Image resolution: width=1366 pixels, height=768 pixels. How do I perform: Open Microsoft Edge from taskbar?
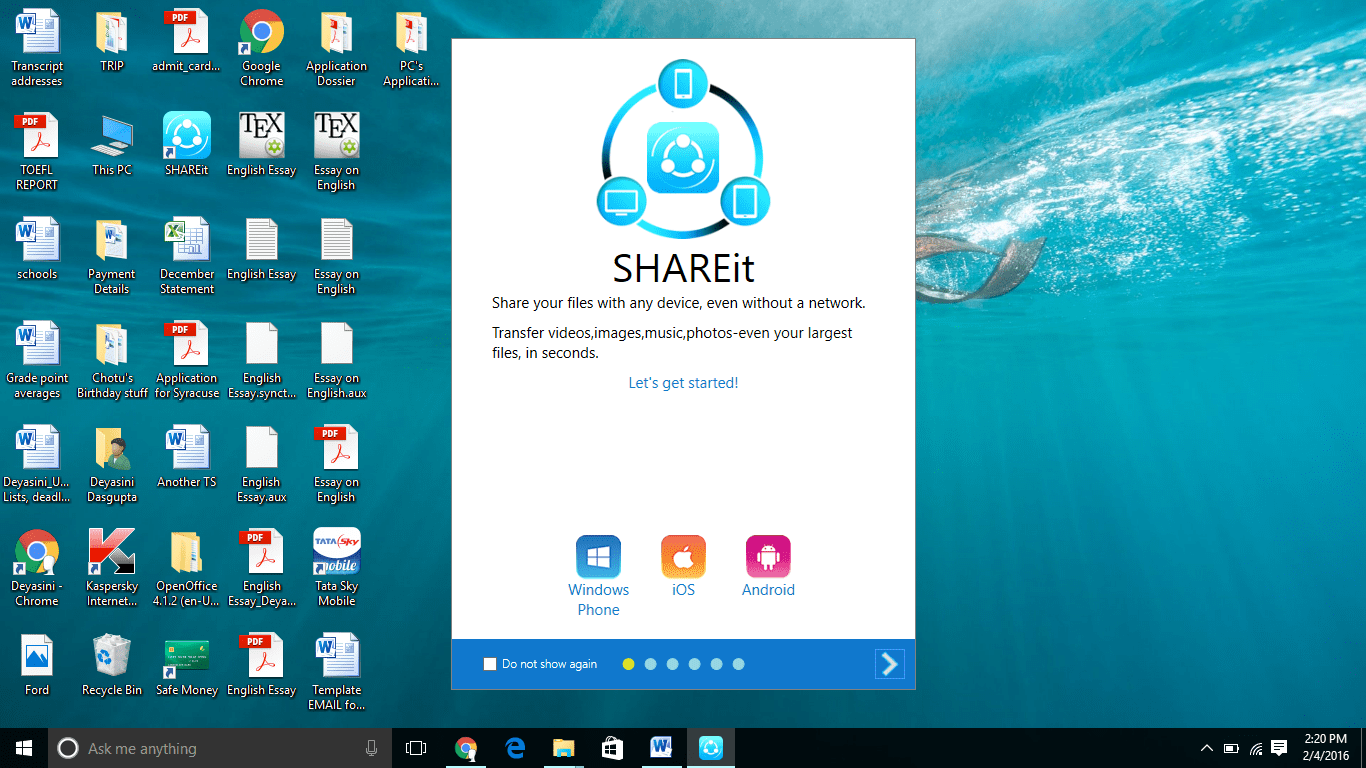(x=515, y=748)
